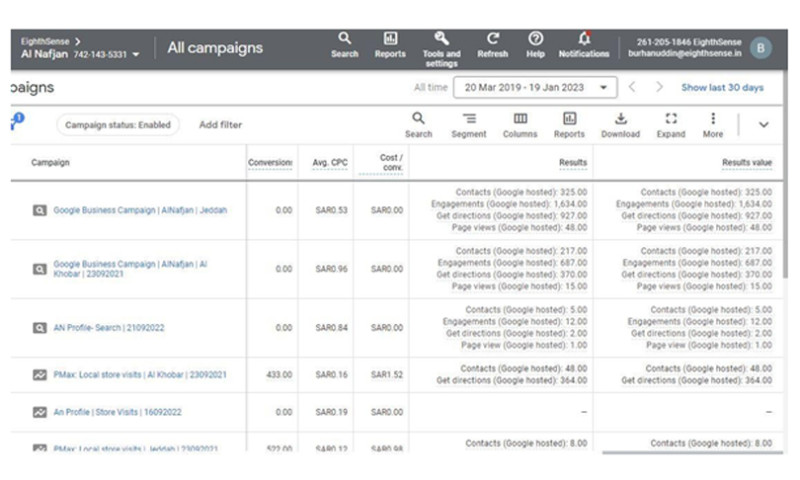This screenshot has height=480, width=800.
Task: Collapse the chart with chevron arrow
Action: [764, 125]
